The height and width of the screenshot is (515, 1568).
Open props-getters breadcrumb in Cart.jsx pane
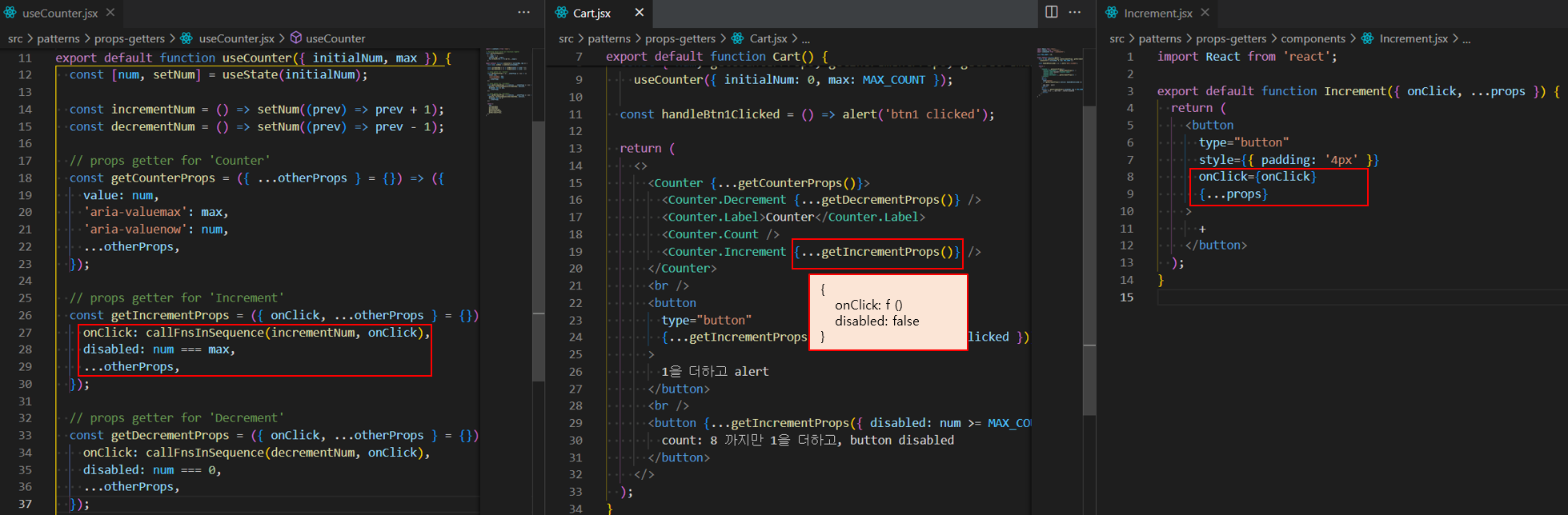pos(680,38)
